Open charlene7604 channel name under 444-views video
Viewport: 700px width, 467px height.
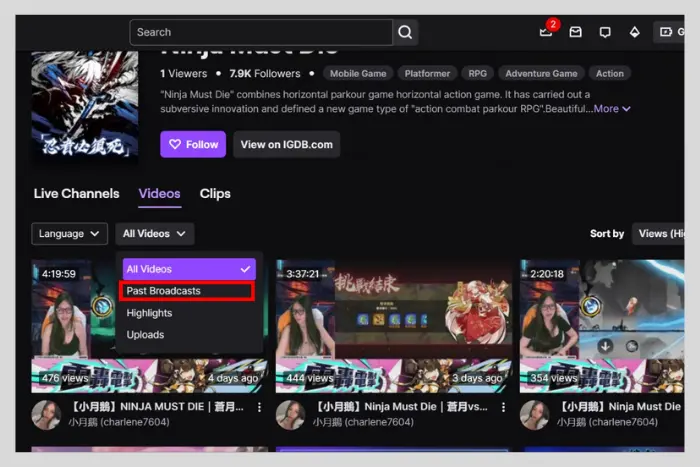[x=363, y=422]
